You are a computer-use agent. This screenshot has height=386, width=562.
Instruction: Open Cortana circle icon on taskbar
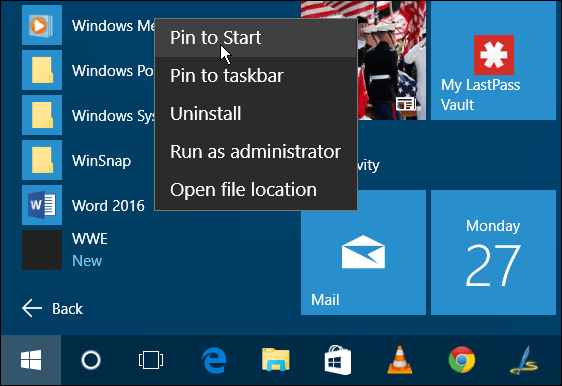coord(91,360)
